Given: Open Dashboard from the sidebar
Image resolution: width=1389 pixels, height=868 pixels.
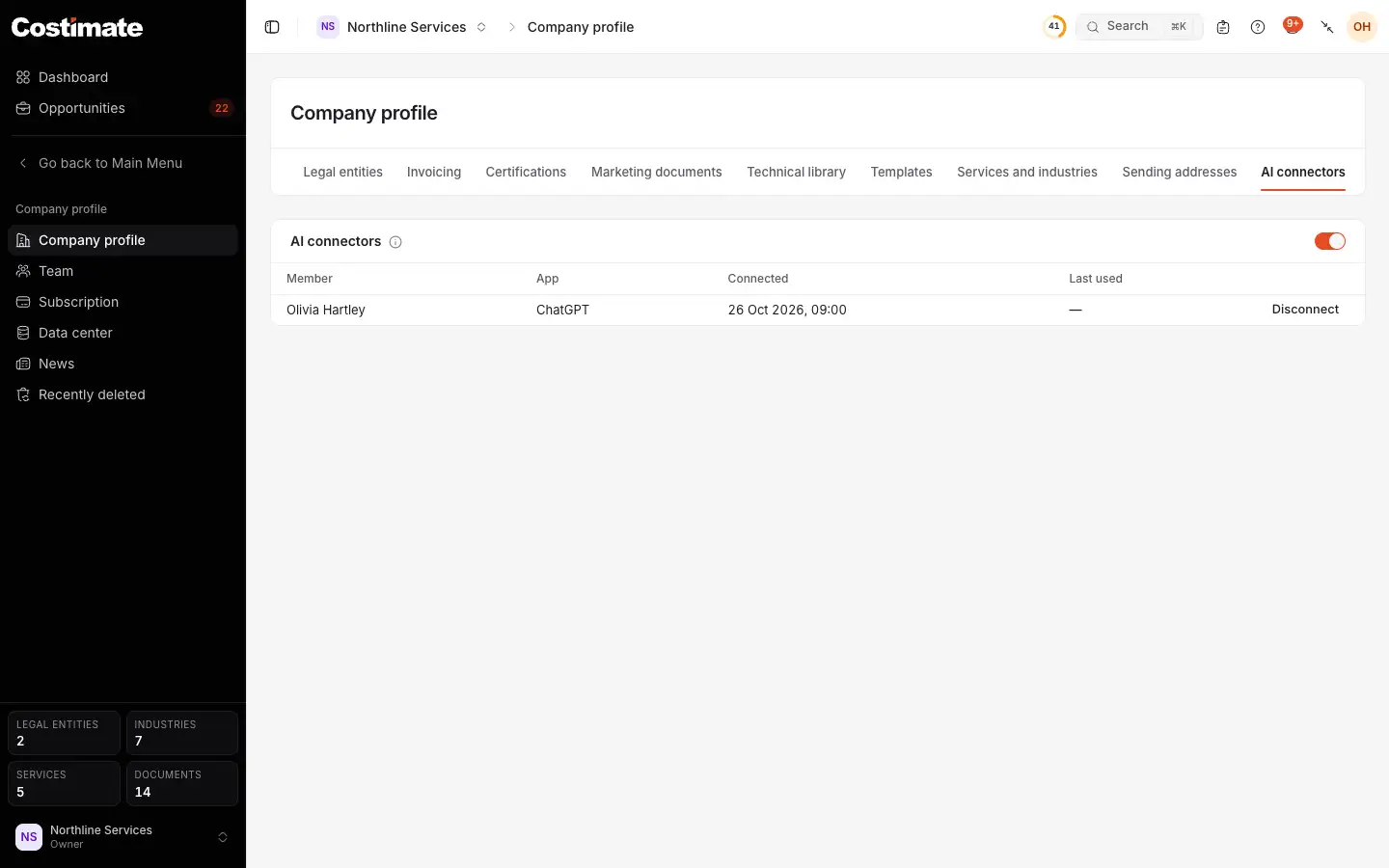Looking at the screenshot, I should coord(123,77).
